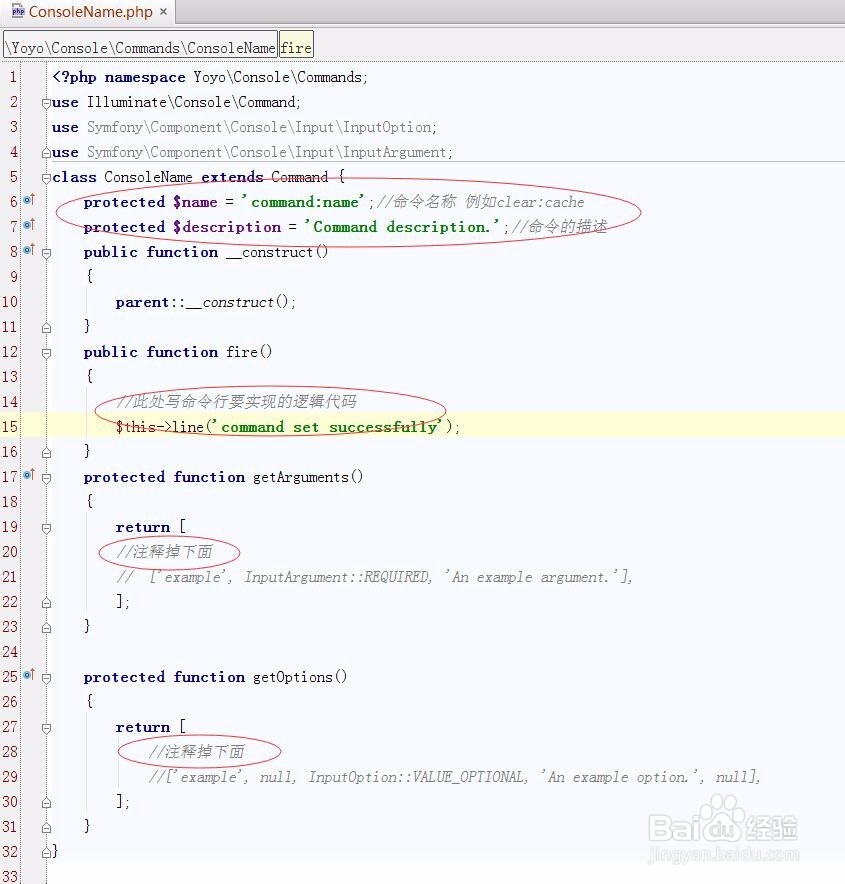Collapse the use statements block
This screenshot has height=884, width=845.
pyautogui.click(x=45, y=102)
